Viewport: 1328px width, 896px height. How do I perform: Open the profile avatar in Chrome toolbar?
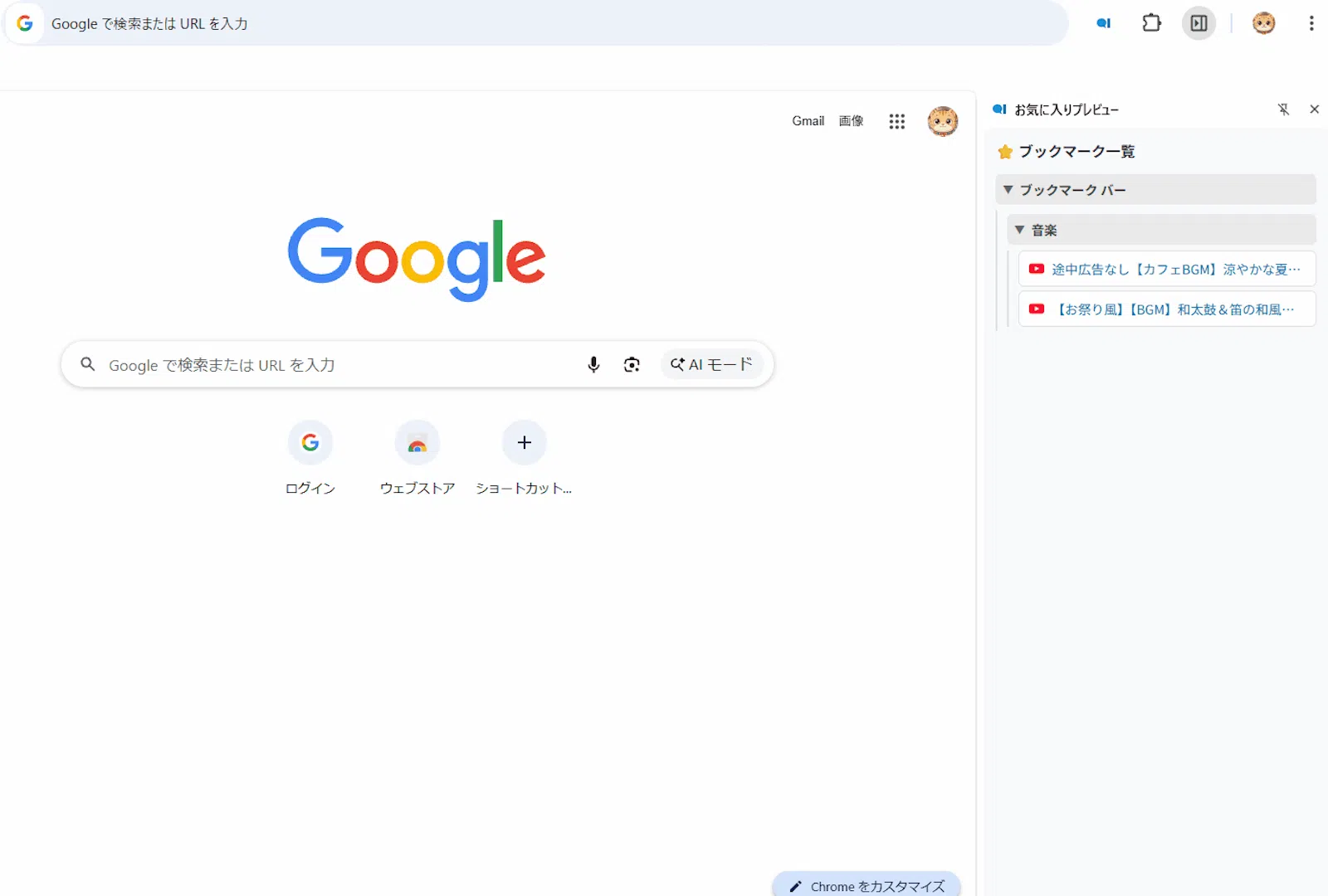tap(1263, 23)
